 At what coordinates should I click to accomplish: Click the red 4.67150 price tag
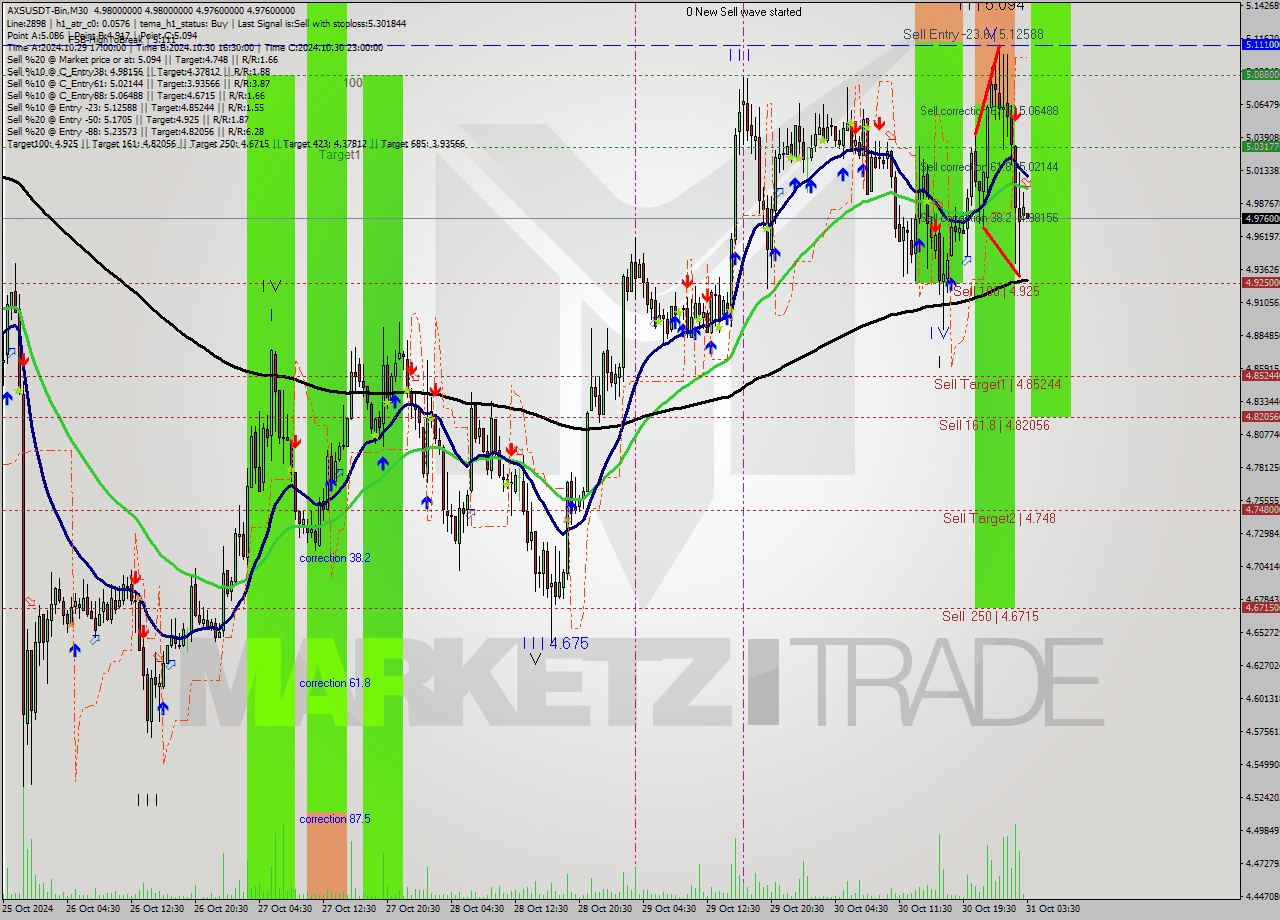tap(1261, 608)
